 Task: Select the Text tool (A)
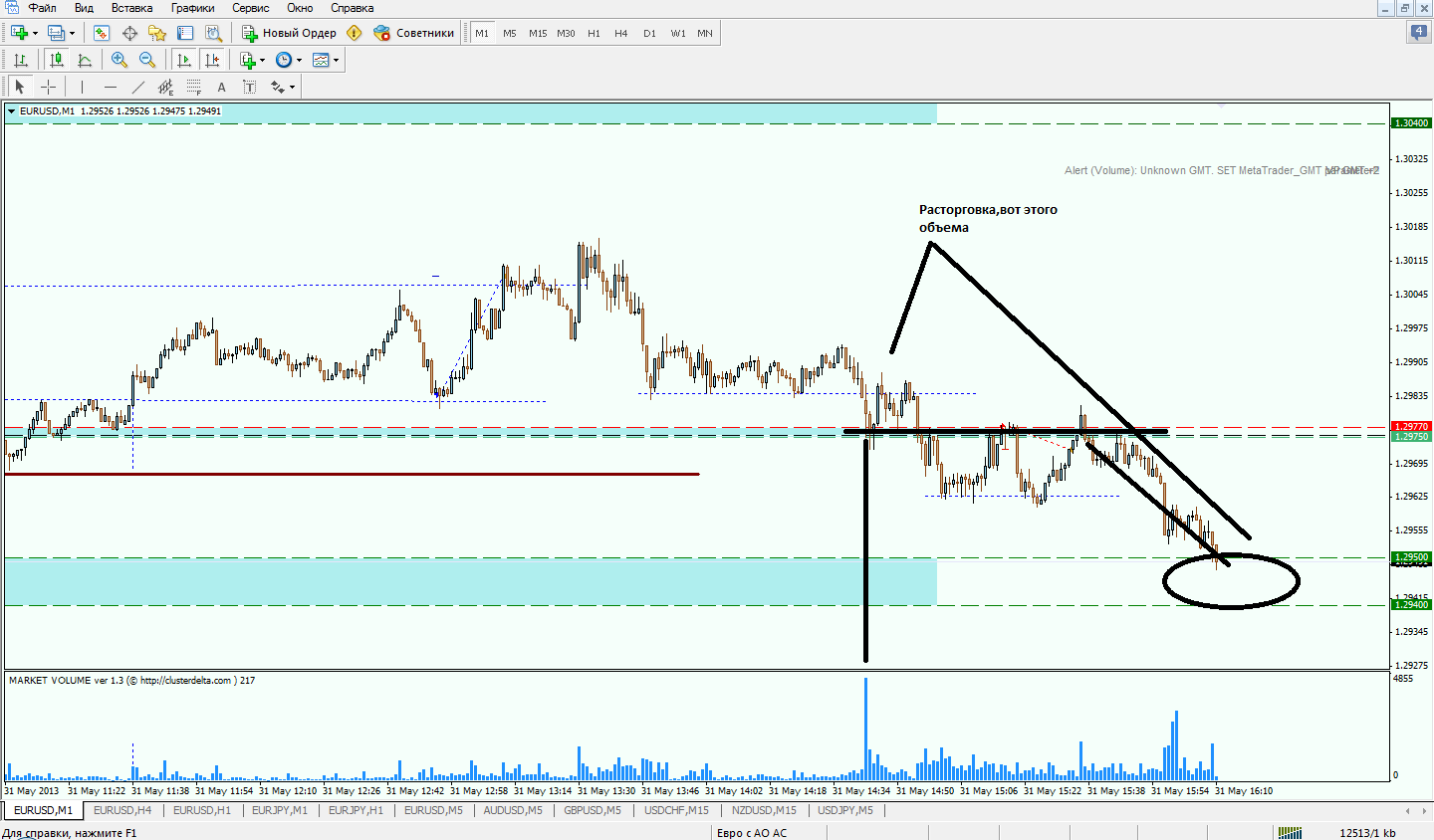221,87
